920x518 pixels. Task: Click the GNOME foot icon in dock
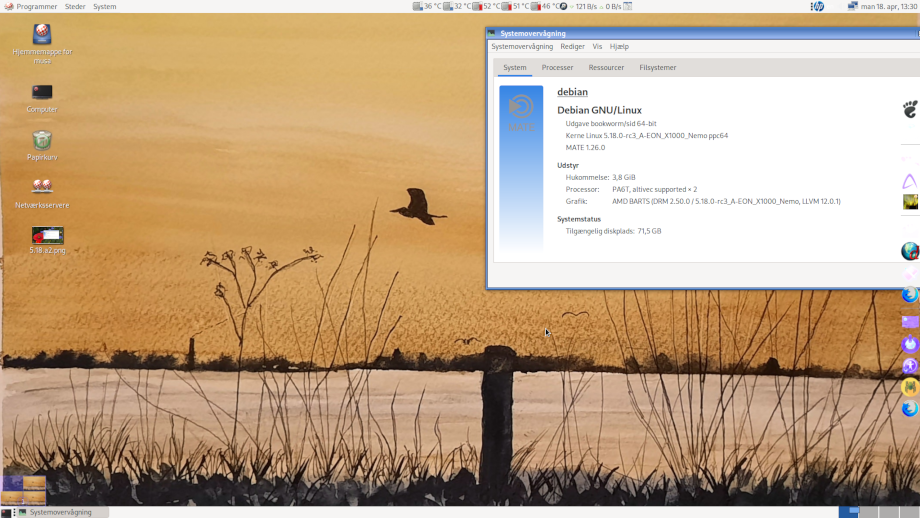[910, 109]
